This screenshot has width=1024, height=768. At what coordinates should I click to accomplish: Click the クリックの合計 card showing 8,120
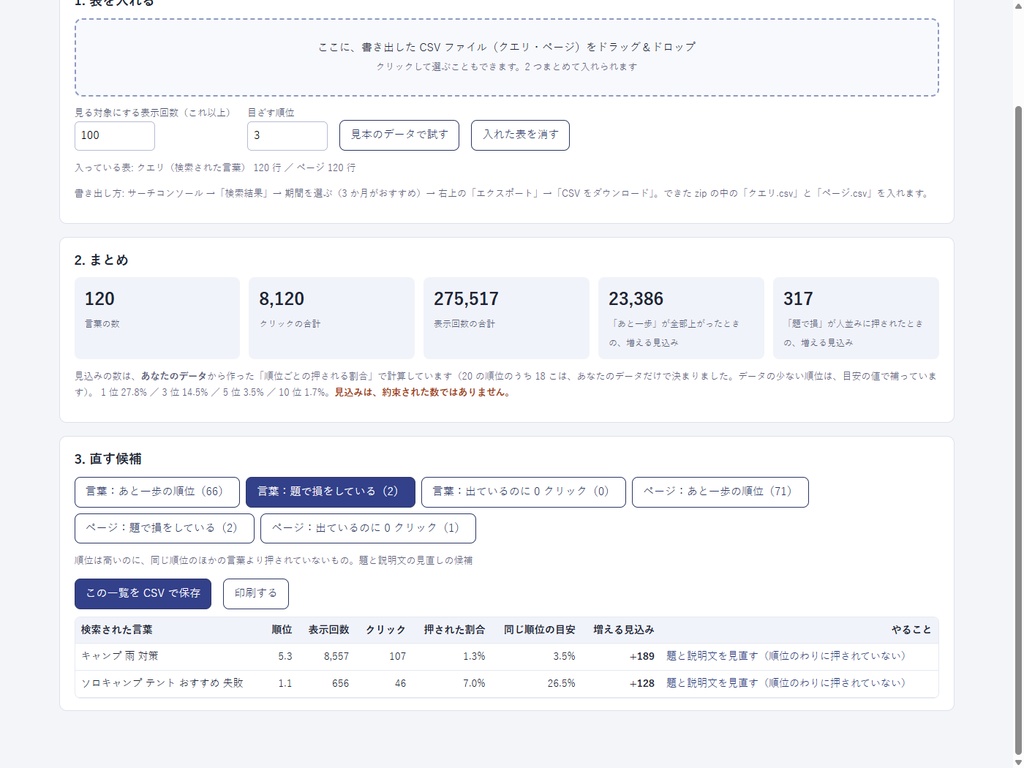click(332, 318)
